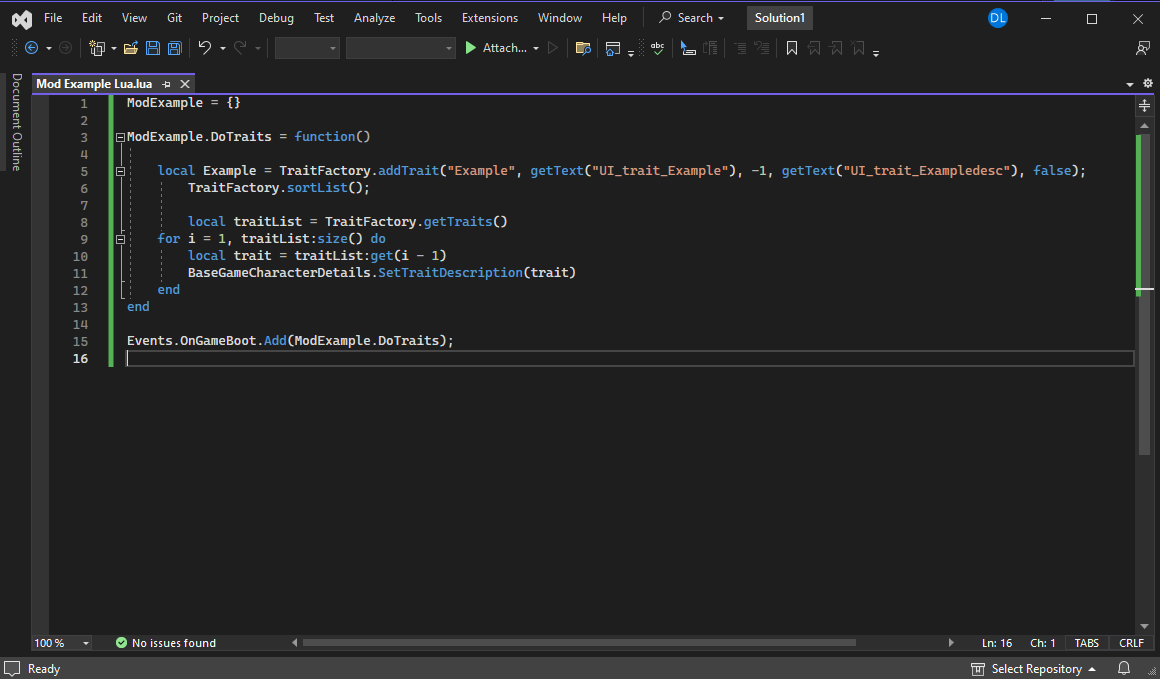Click the Find in Files icon

pyautogui.click(x=583, y=48)
